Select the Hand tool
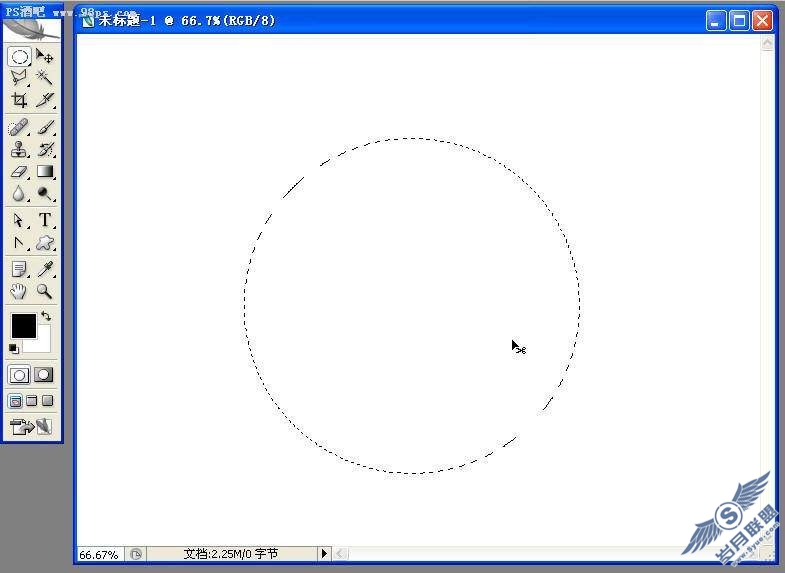 (19, 291)
